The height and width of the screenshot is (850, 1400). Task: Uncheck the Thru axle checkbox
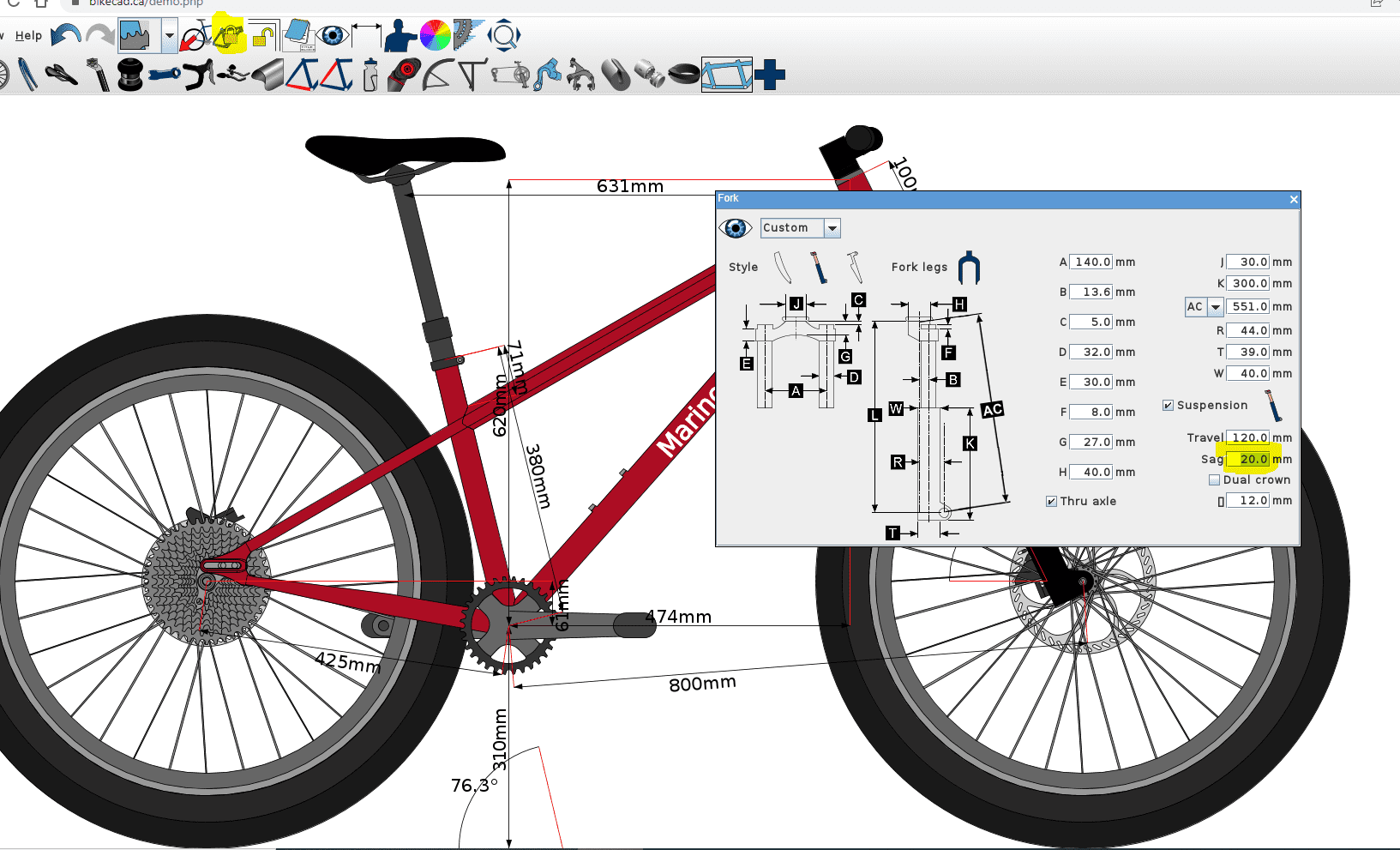(1051, 502)
